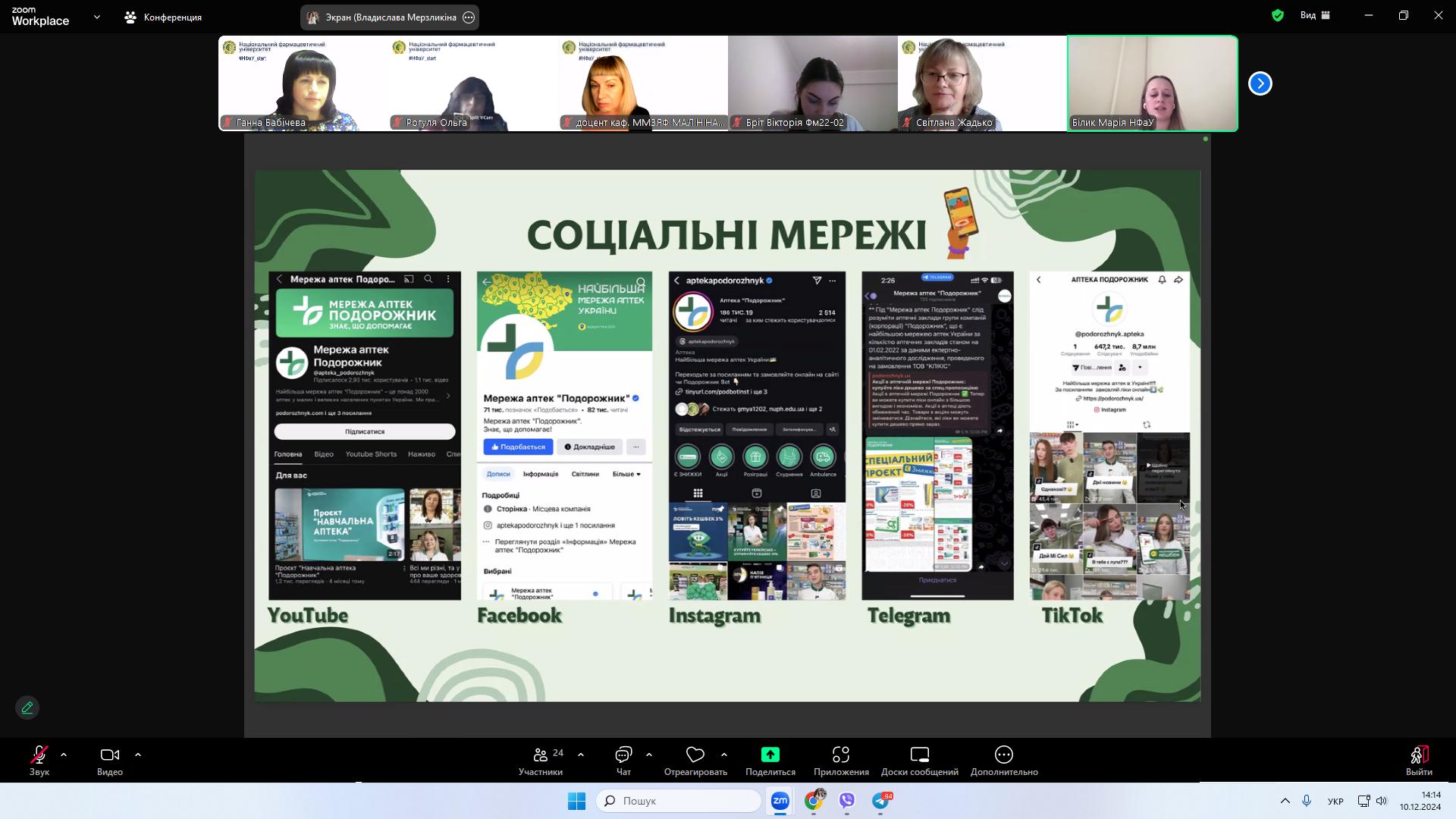
Task: Click search icon in YouTube screenshot header
Action: tap(428, 279)
